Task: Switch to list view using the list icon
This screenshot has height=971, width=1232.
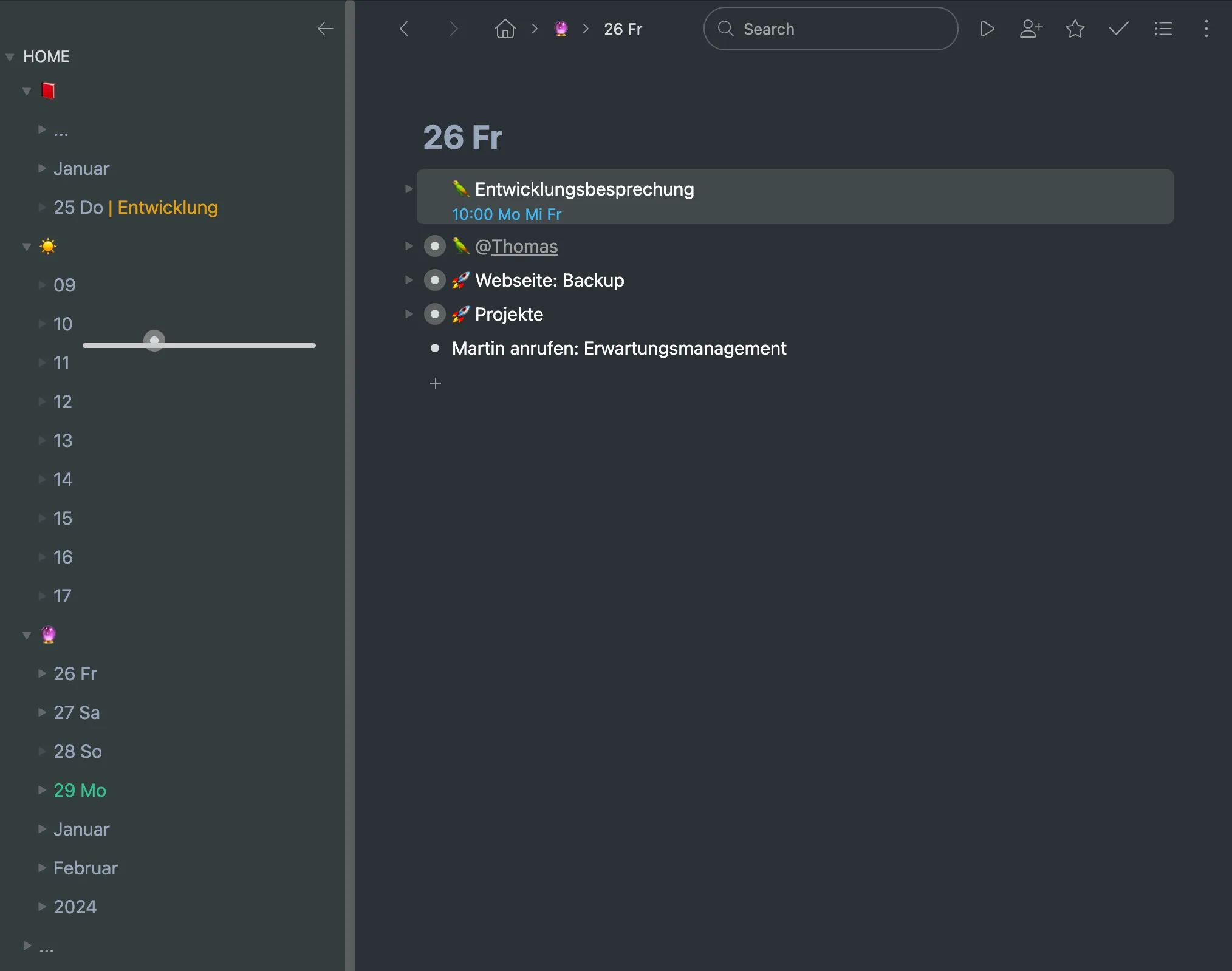Action: [1163, 29]
